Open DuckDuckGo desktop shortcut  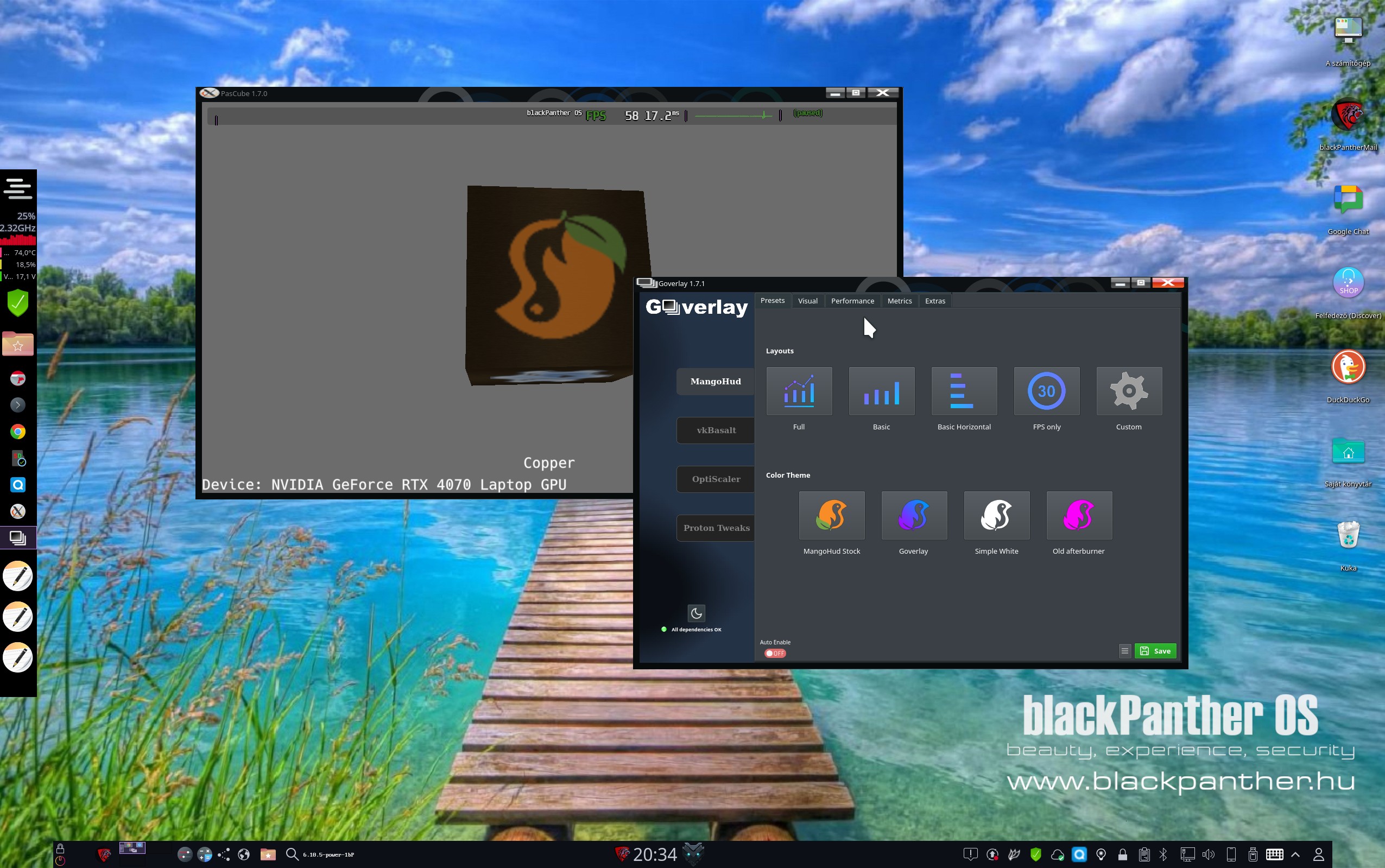point(1348,368)
